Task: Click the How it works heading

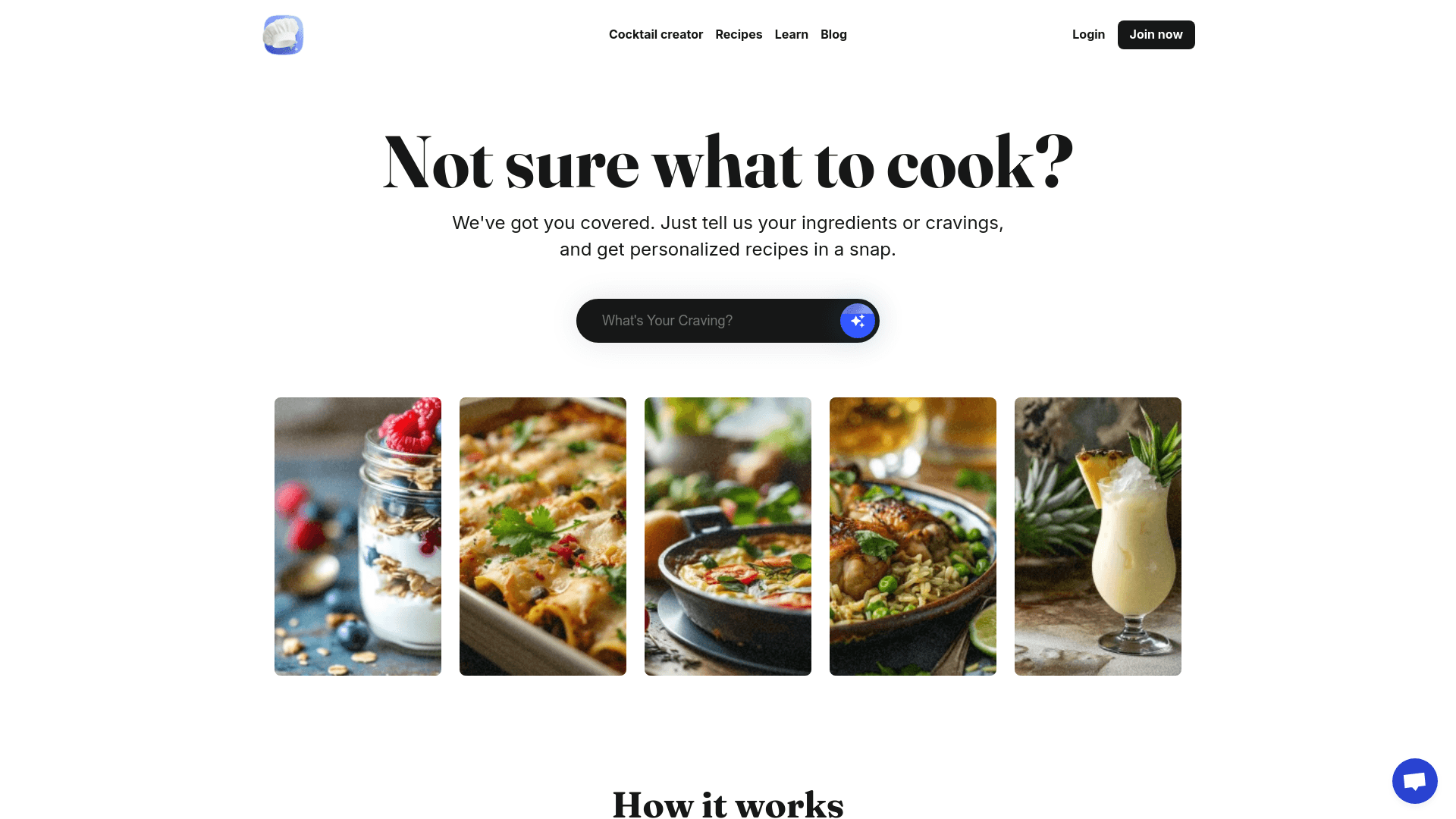Action: 728,805
